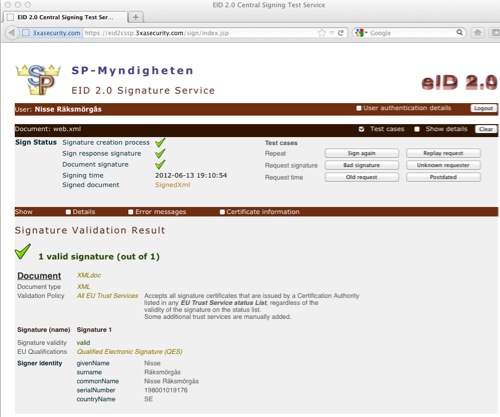
Task: Click the Sign again button
Action: [x=362, y=153]
